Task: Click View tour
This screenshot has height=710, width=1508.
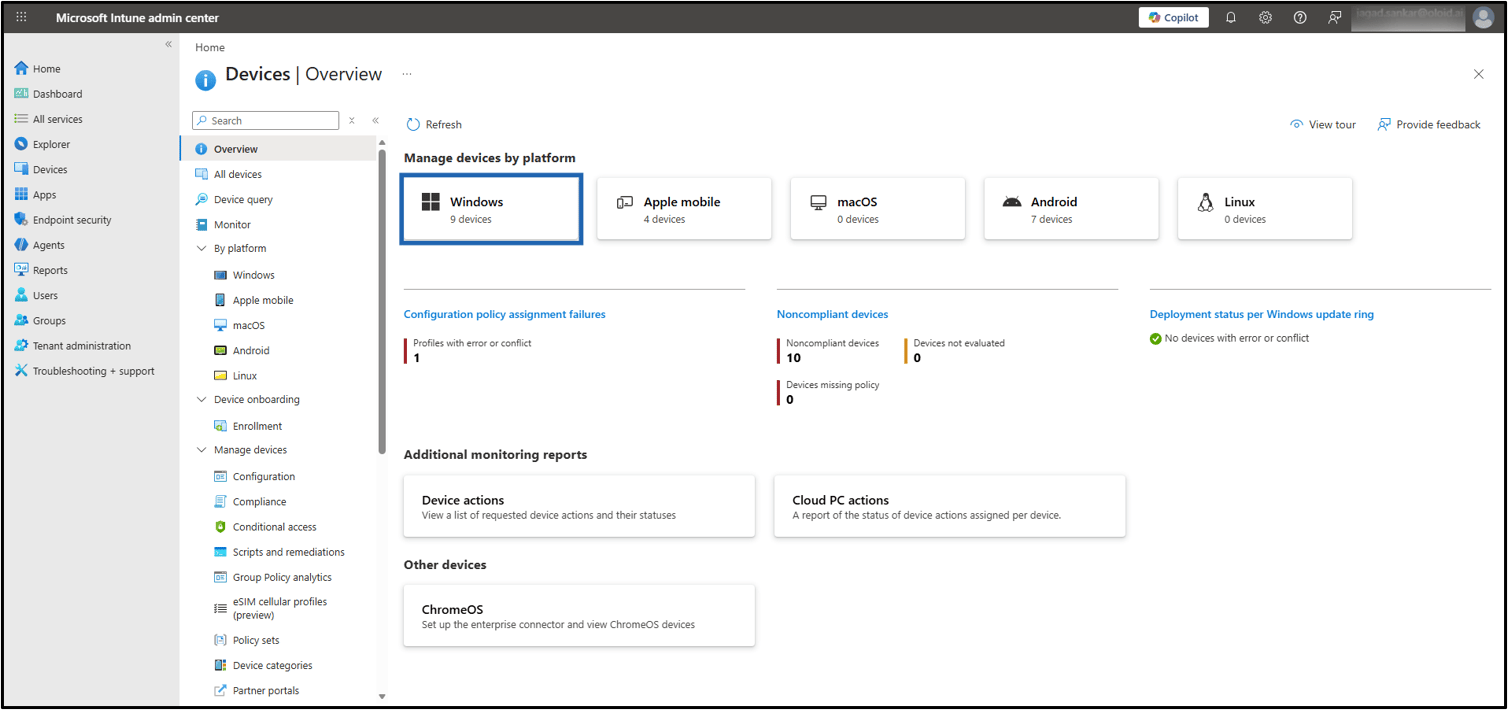Action: [1323, 125]
